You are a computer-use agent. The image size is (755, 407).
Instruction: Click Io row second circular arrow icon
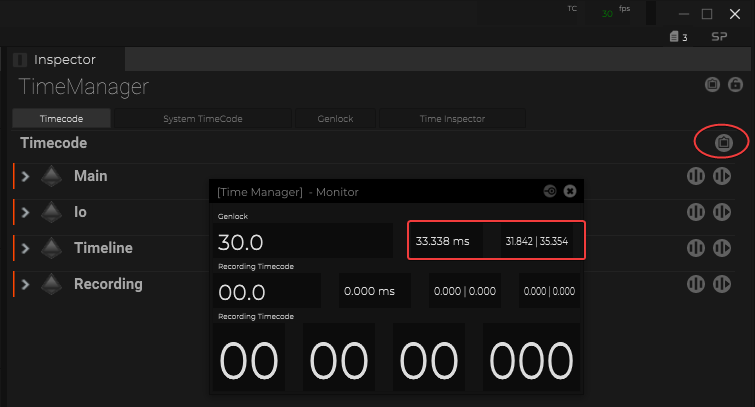(x=722, y=212)
